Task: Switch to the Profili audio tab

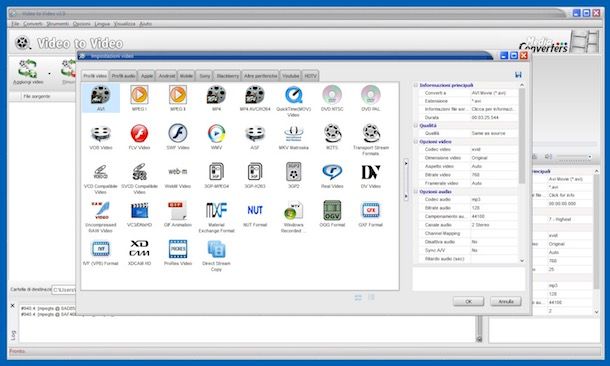Action: 123,75
